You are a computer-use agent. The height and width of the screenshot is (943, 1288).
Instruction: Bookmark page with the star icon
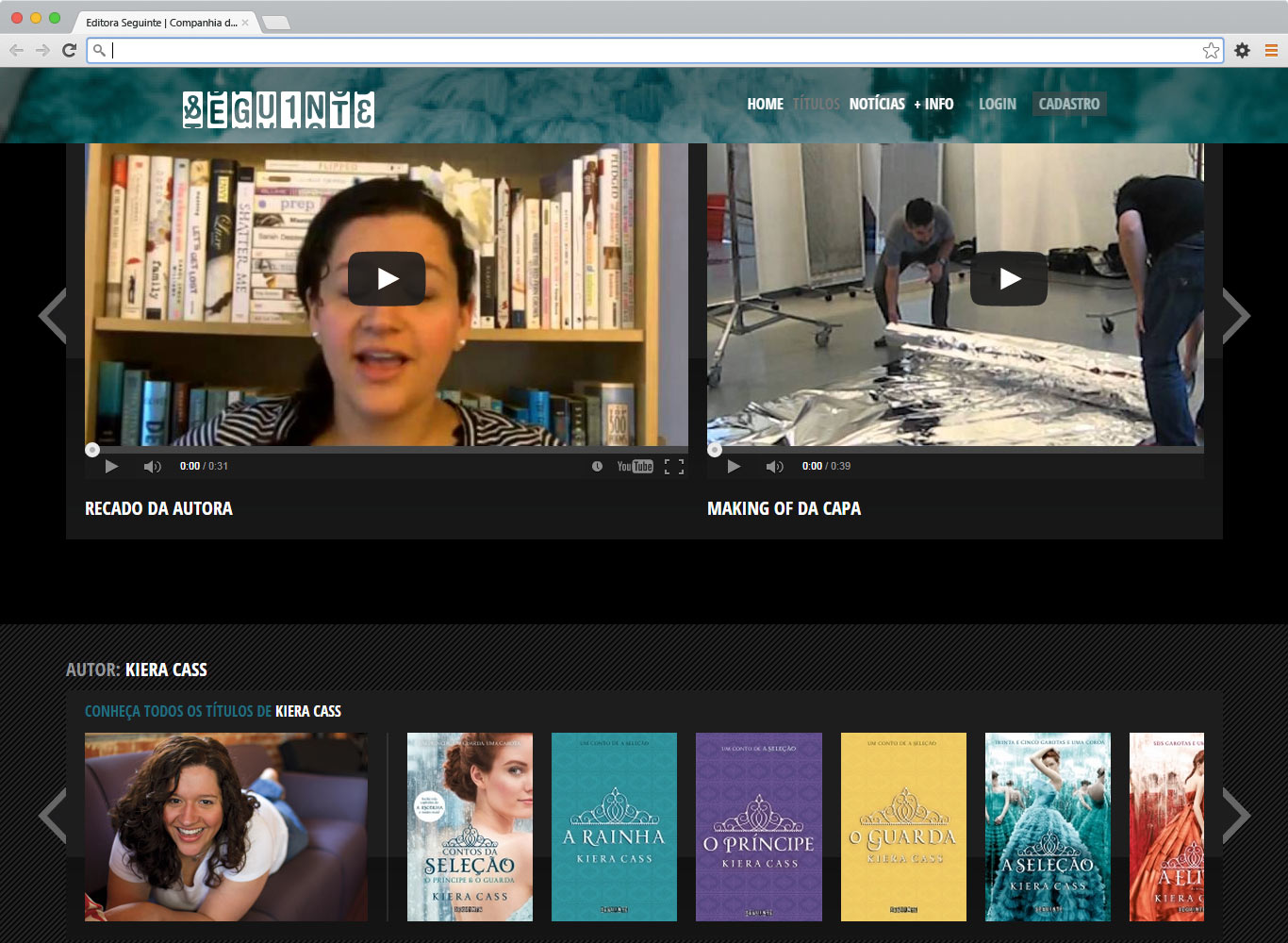pos(1211,51)
